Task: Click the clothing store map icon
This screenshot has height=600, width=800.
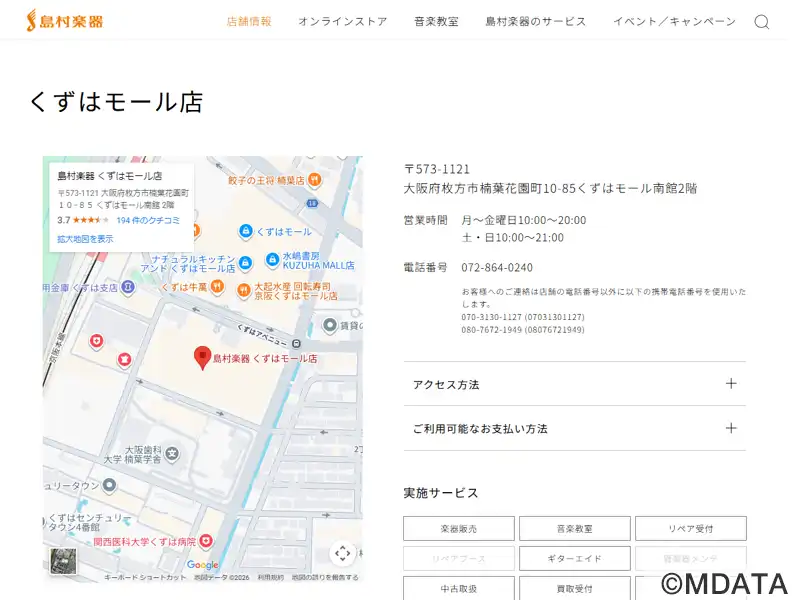Action: pyautogui.click(x=124, y=360)
